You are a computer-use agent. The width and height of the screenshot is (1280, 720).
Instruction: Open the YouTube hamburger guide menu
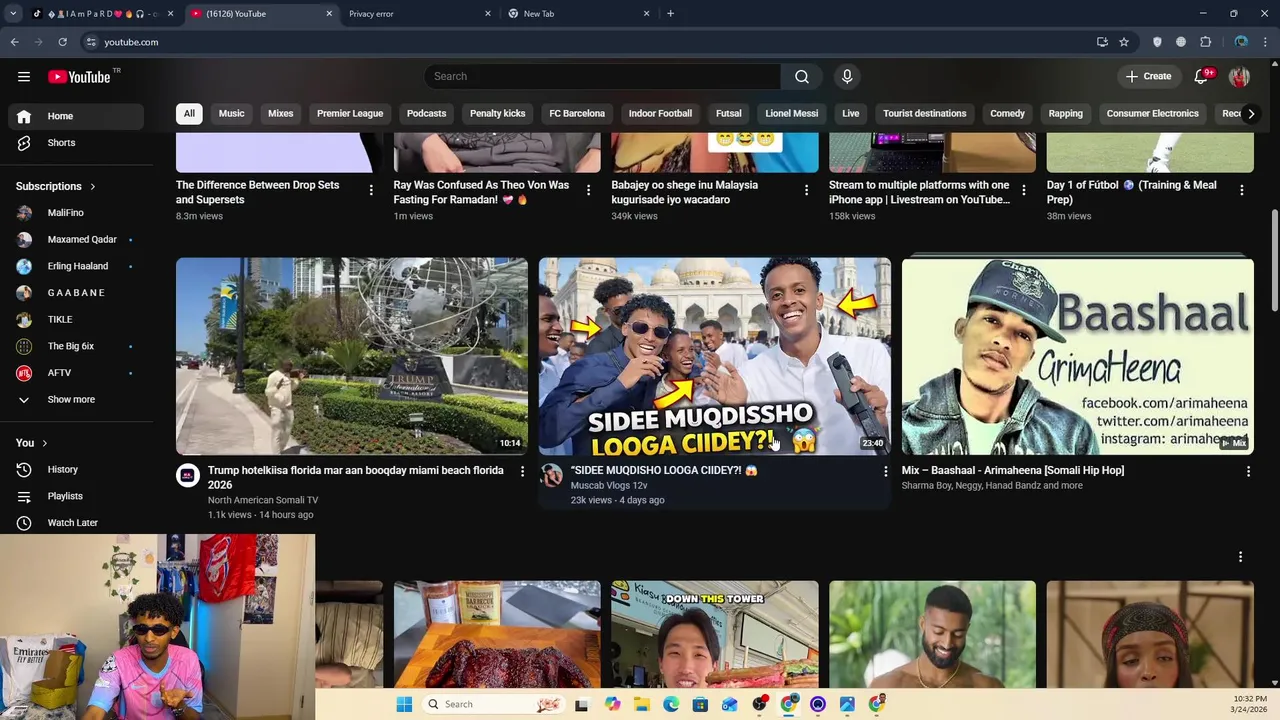[24, 77]
